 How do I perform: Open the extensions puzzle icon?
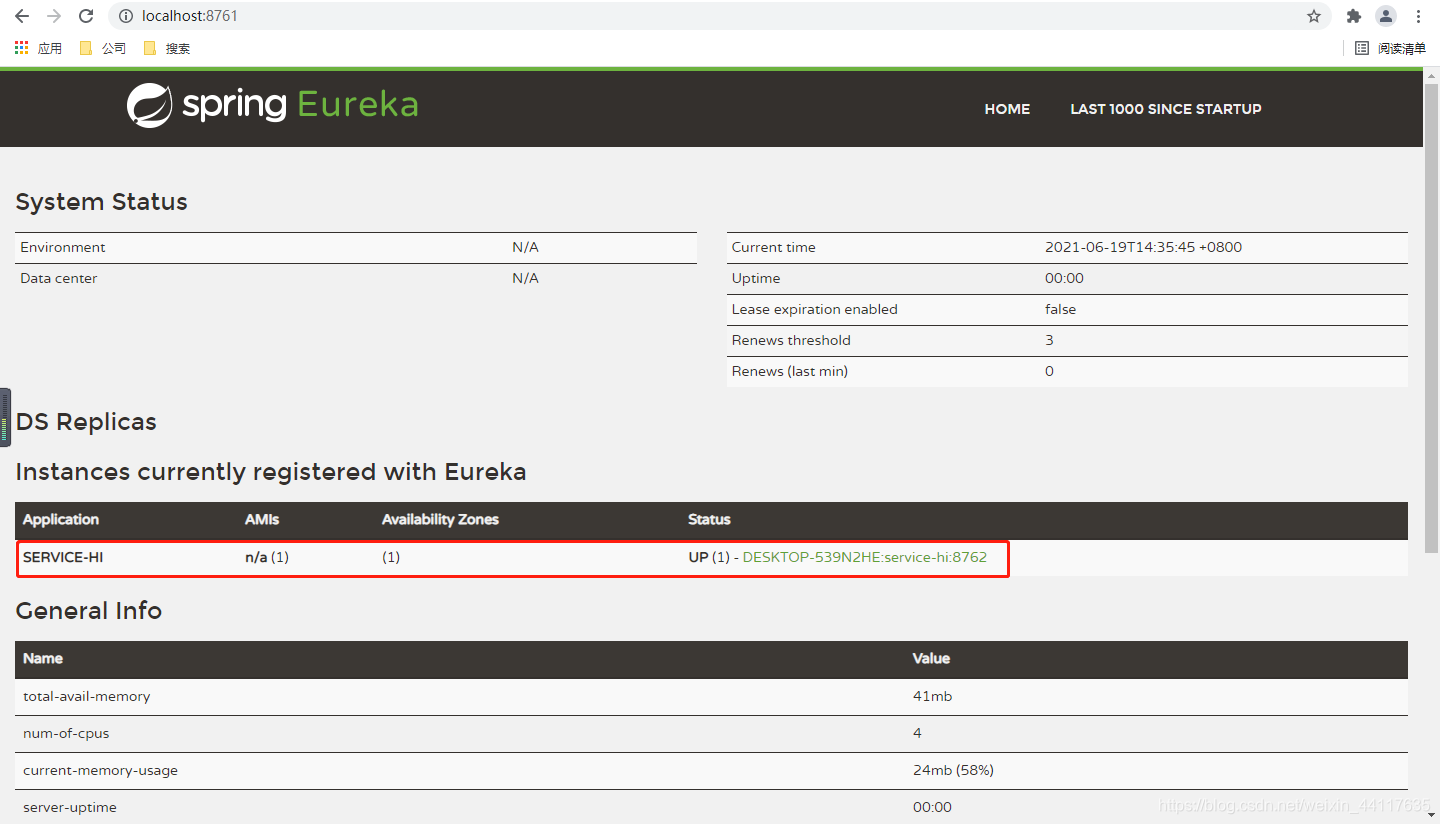pyautogui.click(x=1354, y=16)
